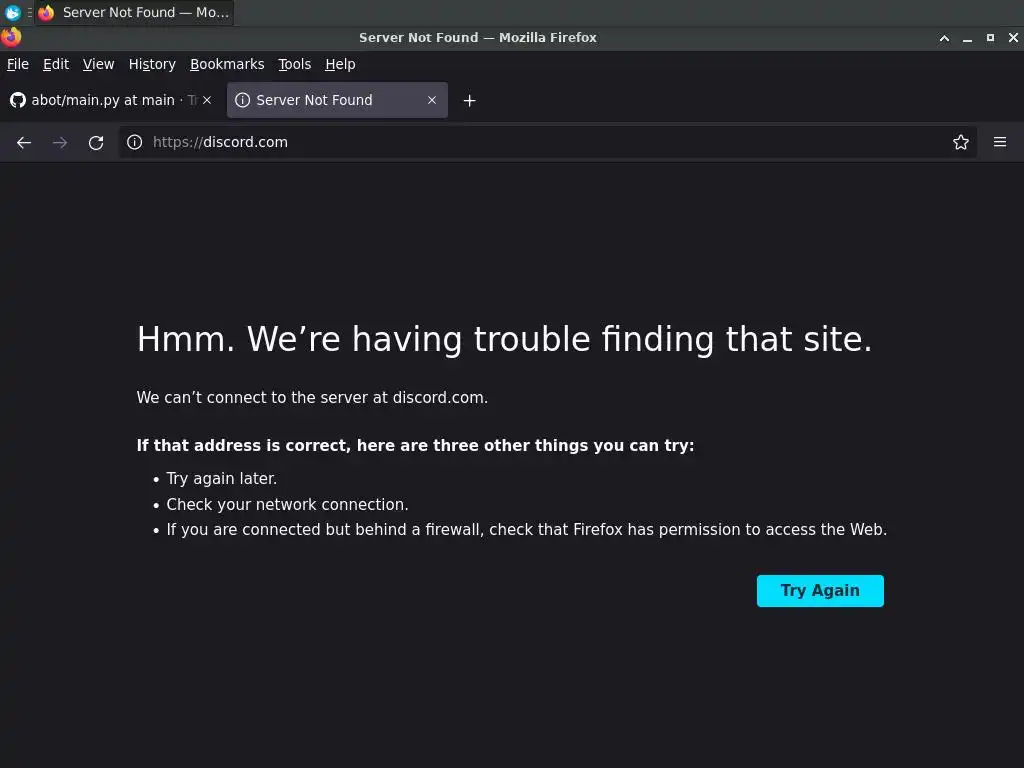Click the info icon on Server Not Found tab
The width and height of the screenshot is (1024, 768).
pos(242,100)
